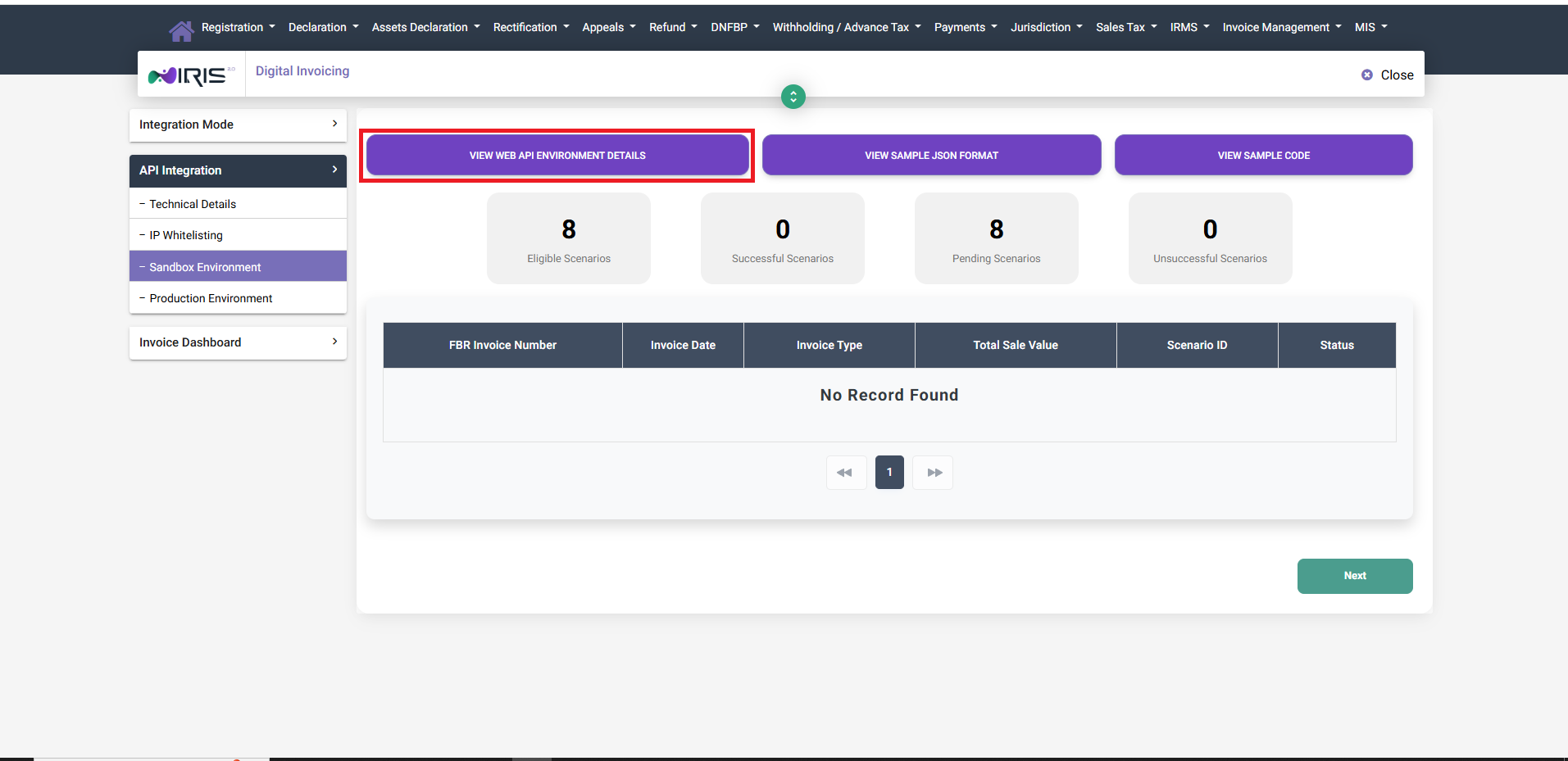Select the Technical Details option
This screenshot has width=1568, height=761.
pos(193,203)
